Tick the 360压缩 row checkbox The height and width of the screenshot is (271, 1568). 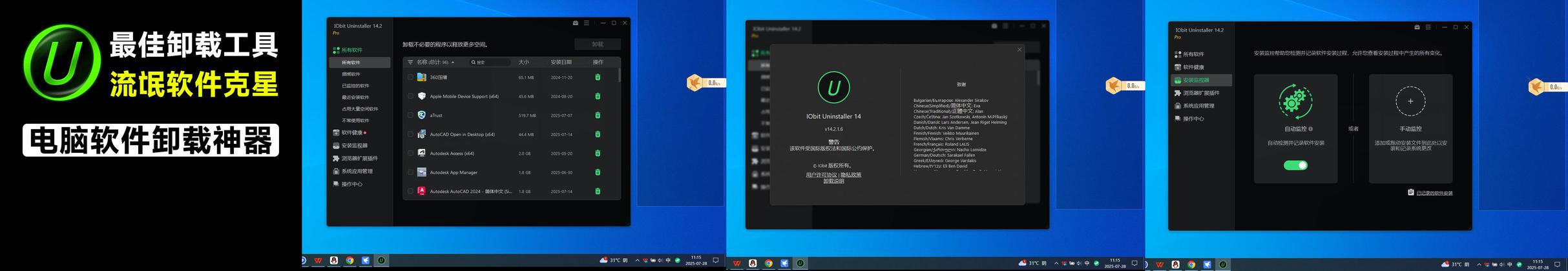pos(410,77)
